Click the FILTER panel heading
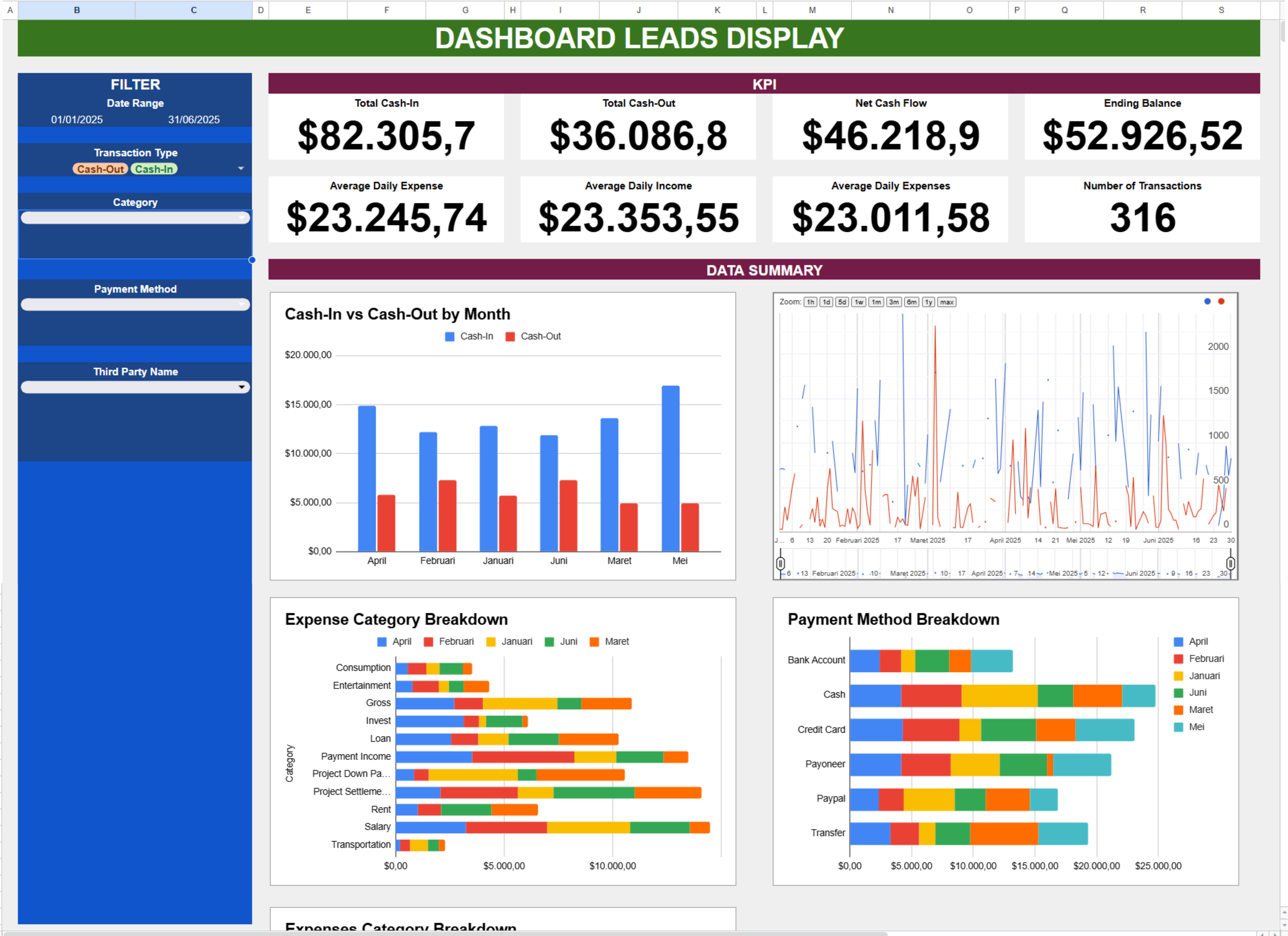Image resolution: width=1288 pixels, height=936 pixels. 135,85
